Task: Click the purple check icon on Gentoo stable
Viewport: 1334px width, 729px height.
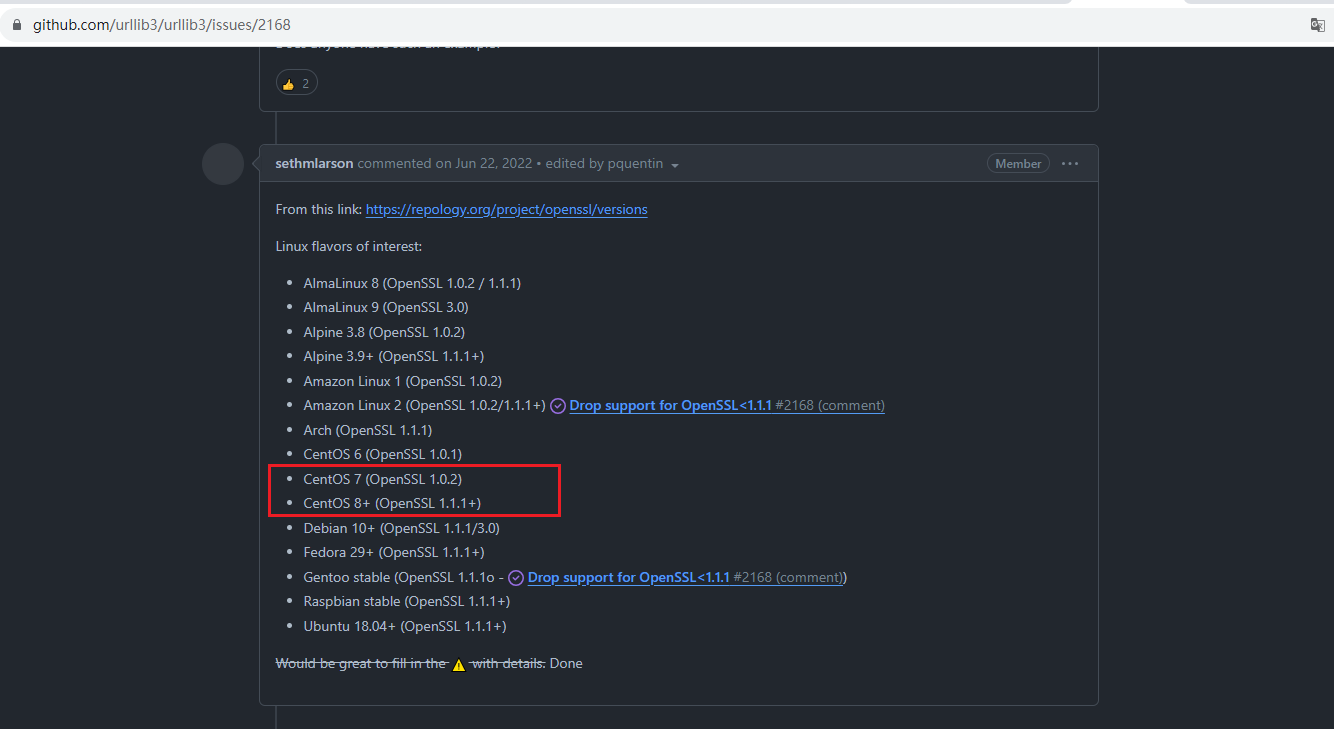Action: 516,578
